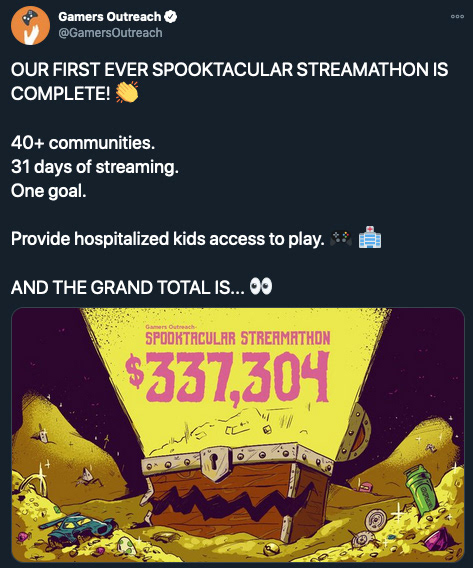Image resolution: width=473 pixels, height=568 pixels.
Task: Open the Spooktacular Streamathon image
Action: [x=238, y=435]
